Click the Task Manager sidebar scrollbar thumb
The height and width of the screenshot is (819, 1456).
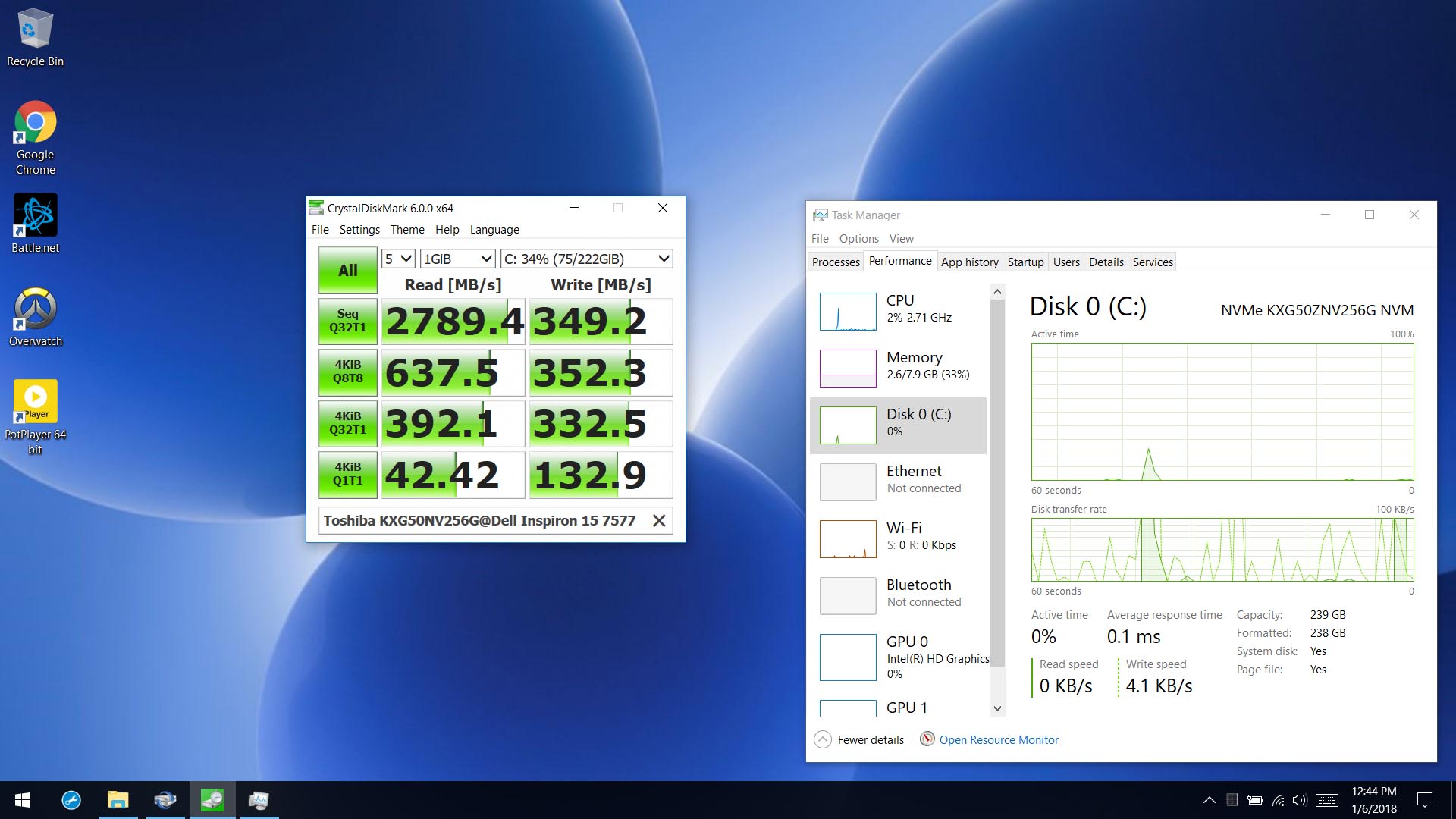point(997,483)
